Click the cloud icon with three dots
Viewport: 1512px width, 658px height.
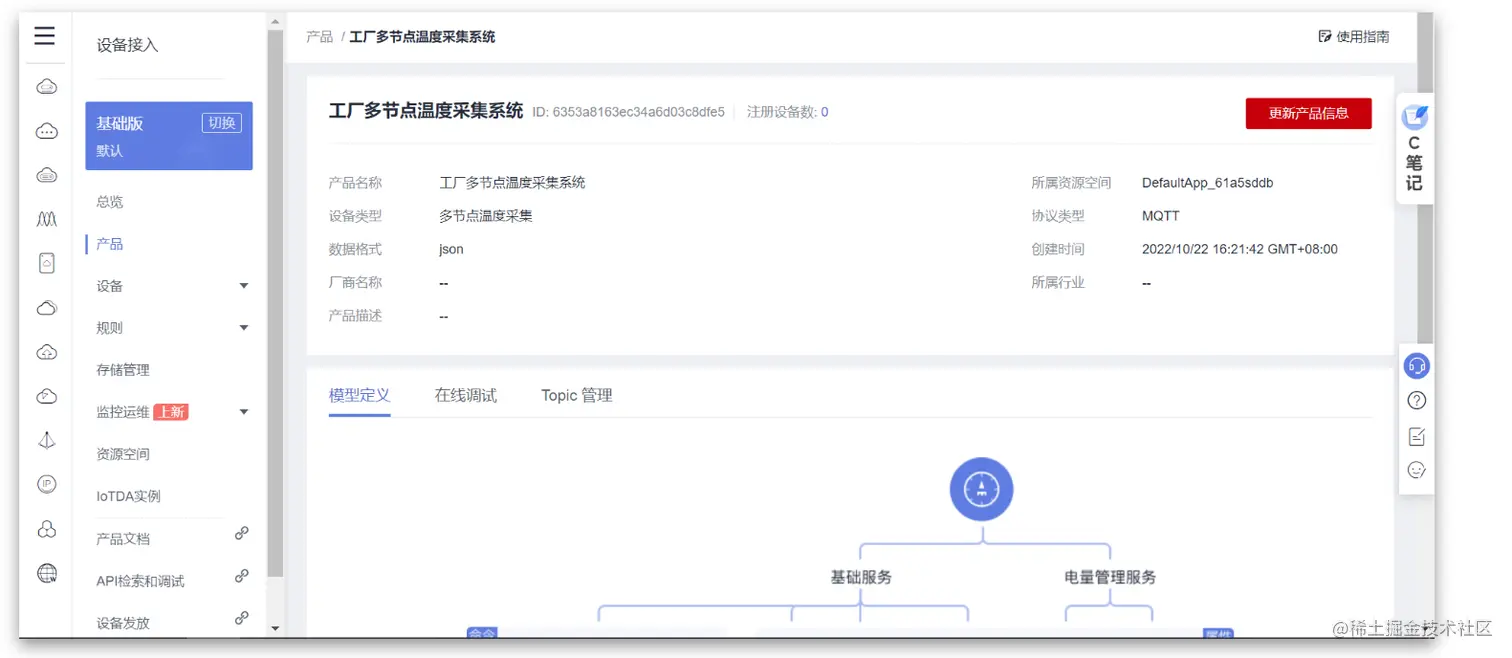(x=46, y=131)
